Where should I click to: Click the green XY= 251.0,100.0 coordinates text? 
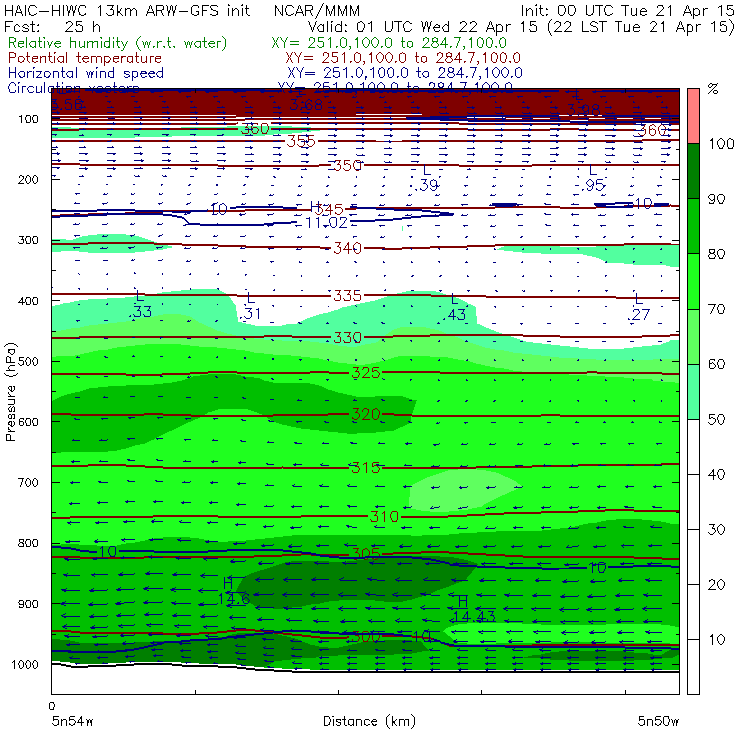[389, 43]
